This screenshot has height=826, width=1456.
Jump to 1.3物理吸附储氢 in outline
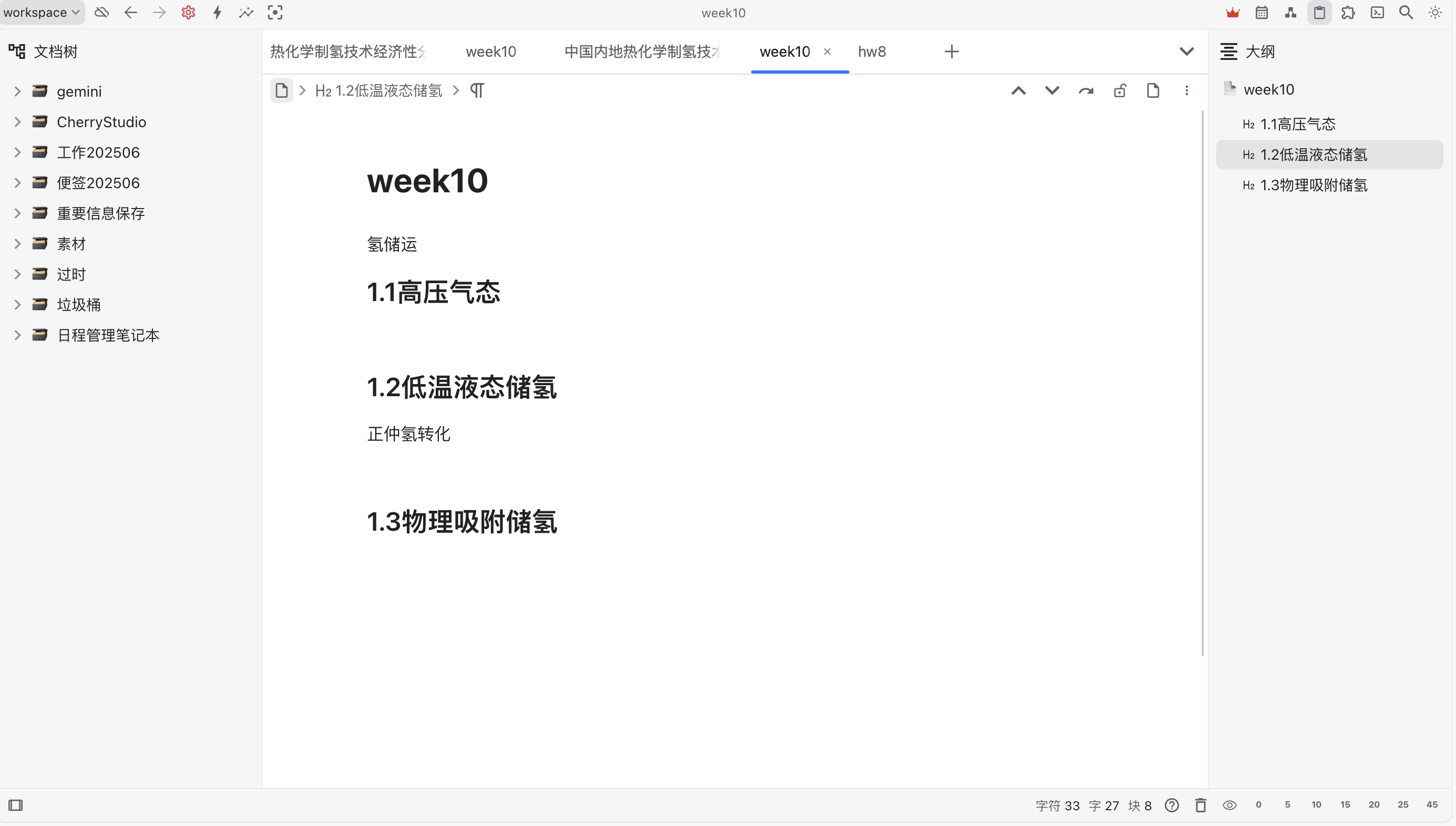[1313, 185]
